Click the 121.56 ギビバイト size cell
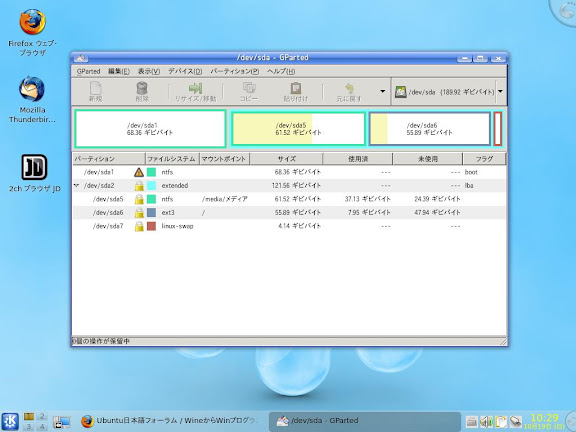This screenshot has width=576, height=432. (296, 186)
